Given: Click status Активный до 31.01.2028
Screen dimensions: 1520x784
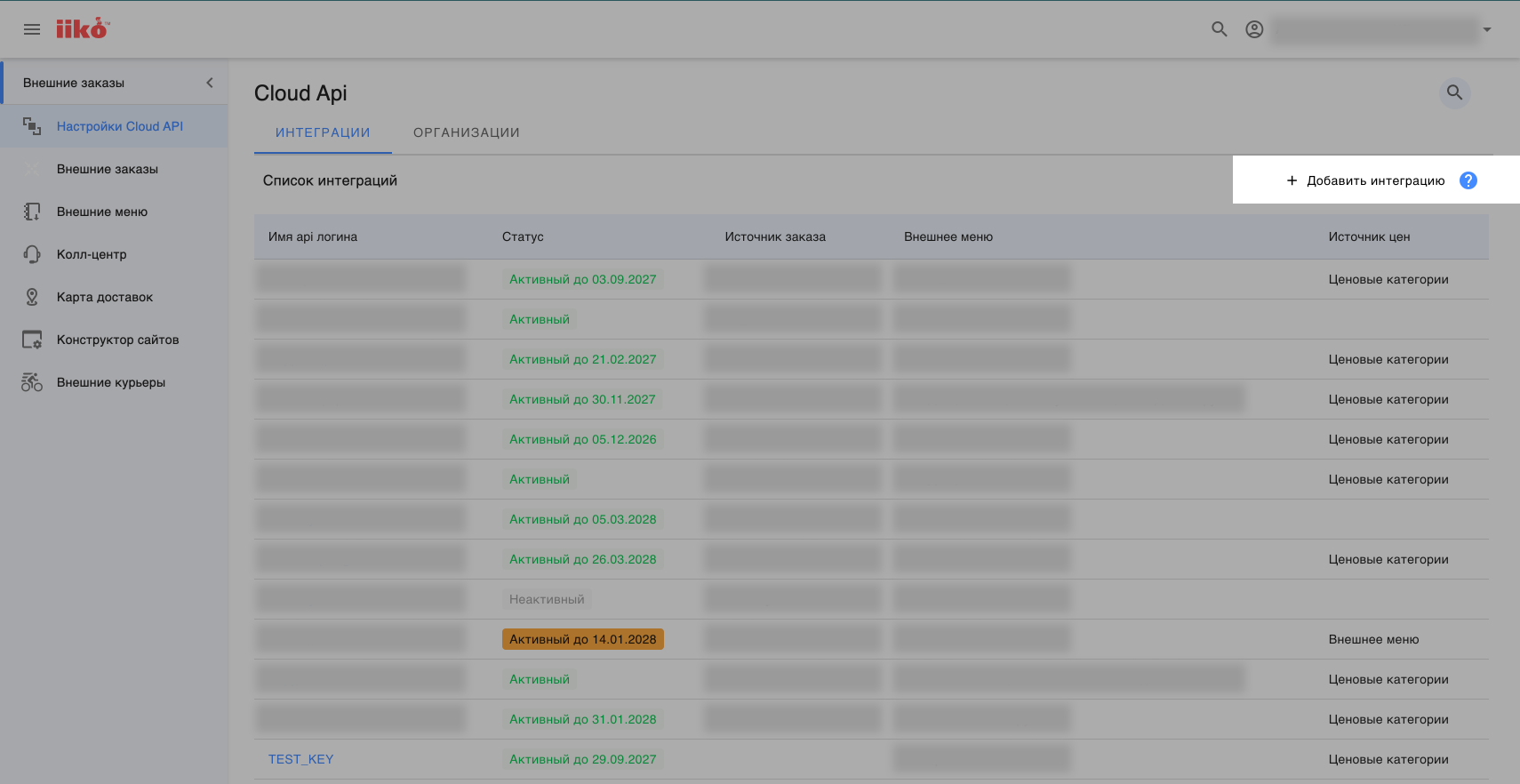Looking at the screenshot, I should 582,719.
